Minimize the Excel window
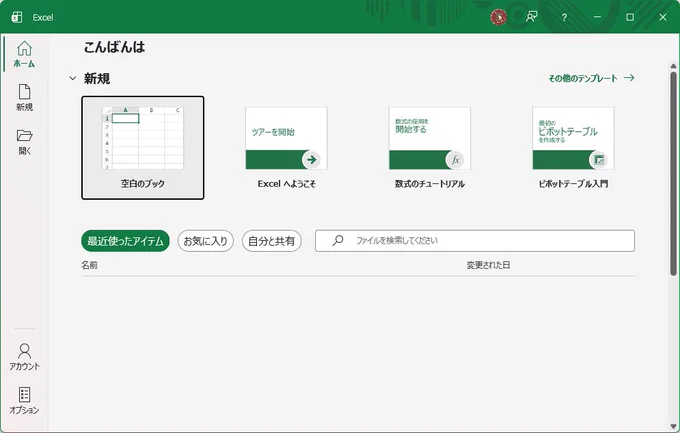 (x=597, y=17)
